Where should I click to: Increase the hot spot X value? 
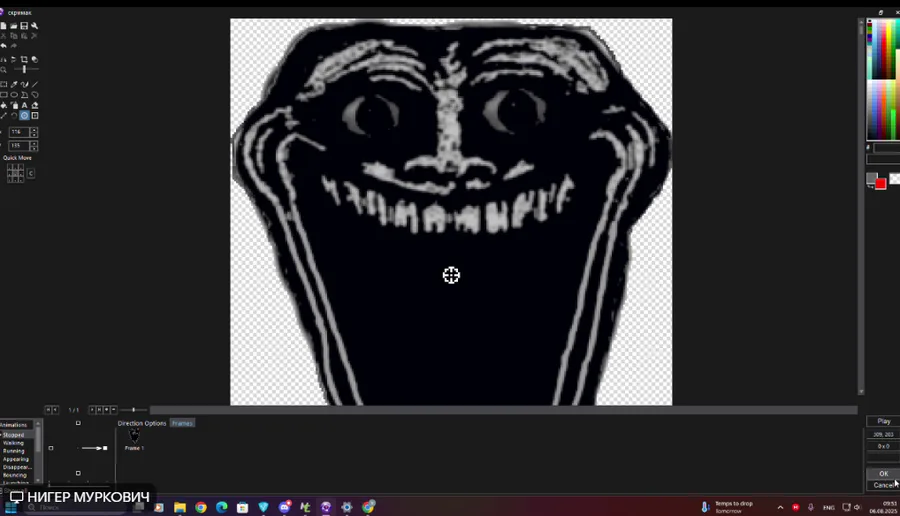[x=34, y=130]
